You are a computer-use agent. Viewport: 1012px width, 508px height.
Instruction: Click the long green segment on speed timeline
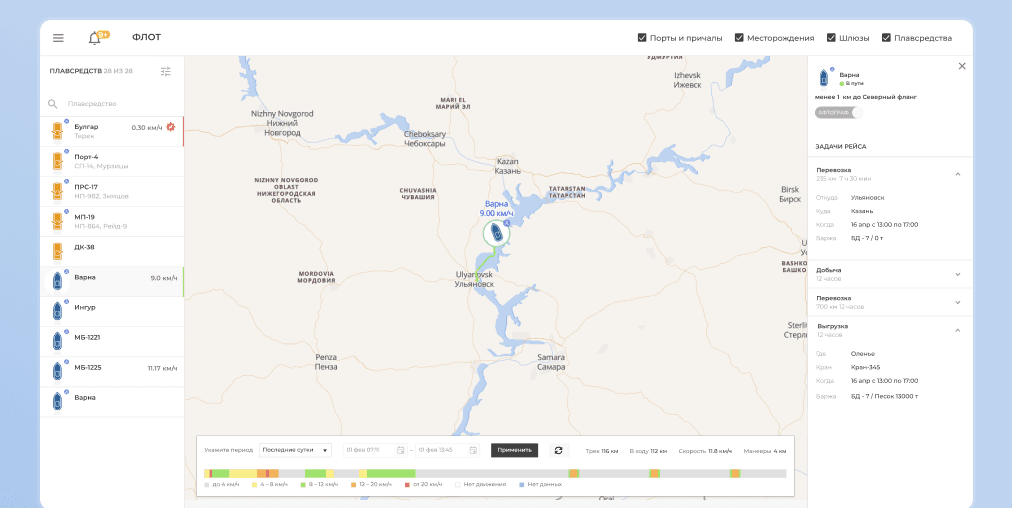(x=390, y=473)
